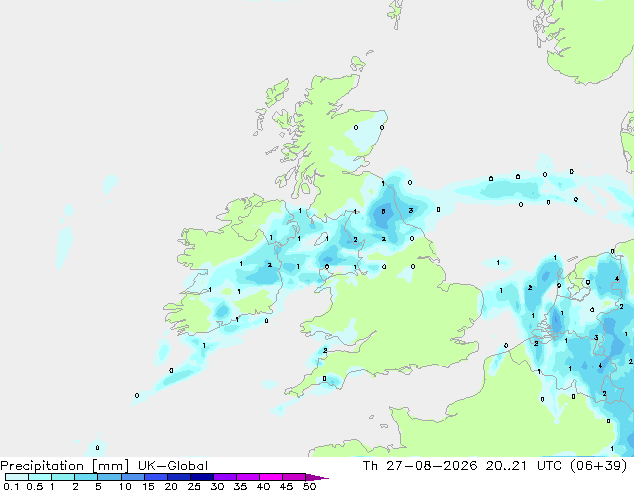
Task: Click the legend label '0.5'
Action: tap(34, 486)
